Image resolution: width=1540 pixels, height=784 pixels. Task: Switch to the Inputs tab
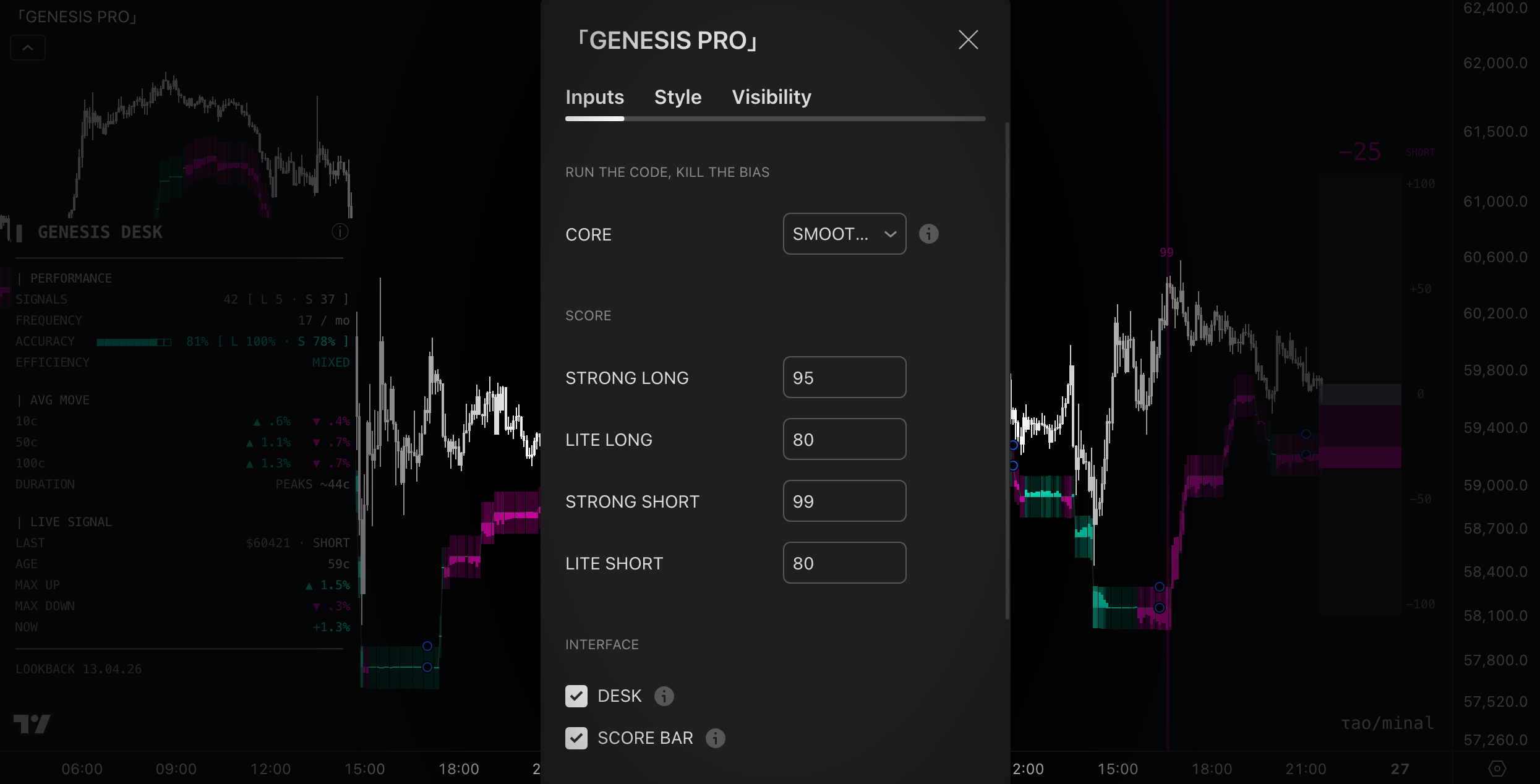pyautogui.click(x=594, y=97)
